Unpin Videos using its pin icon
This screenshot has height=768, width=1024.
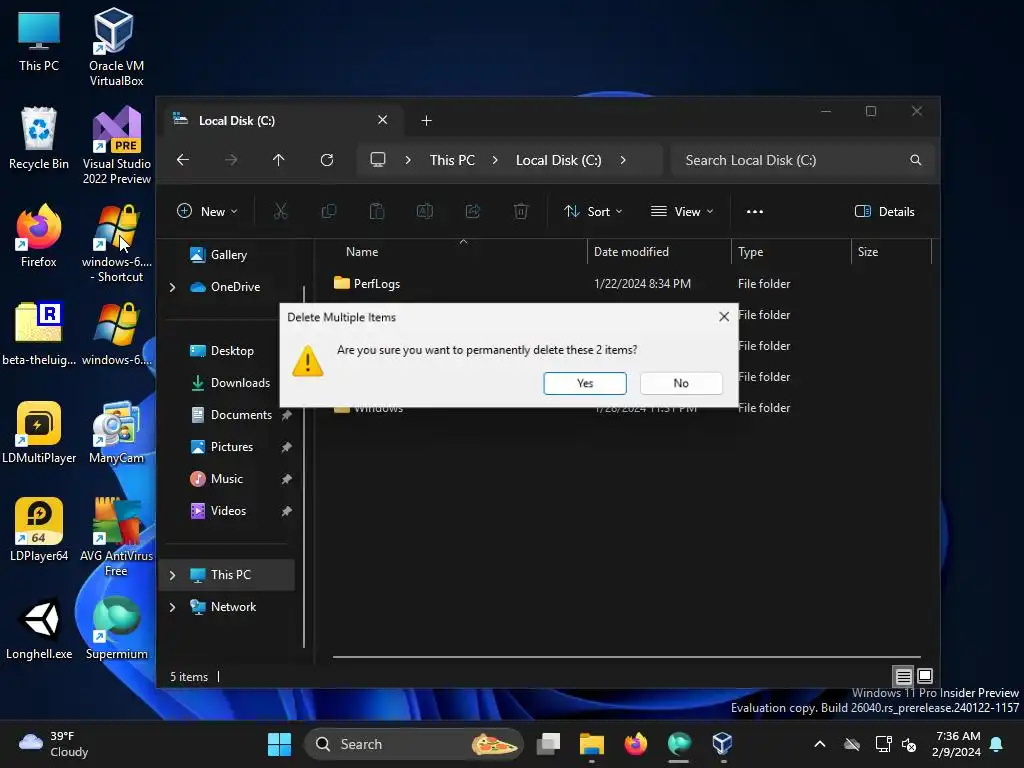click(286, 511)
